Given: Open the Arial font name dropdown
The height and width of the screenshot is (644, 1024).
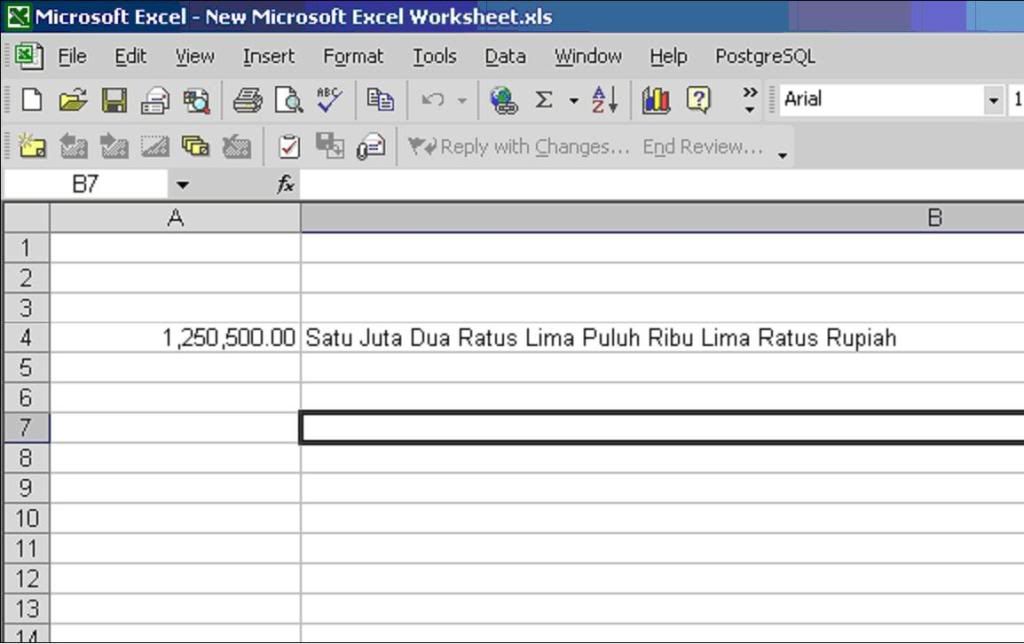Looking at the screenshot, I should point(993,100).
